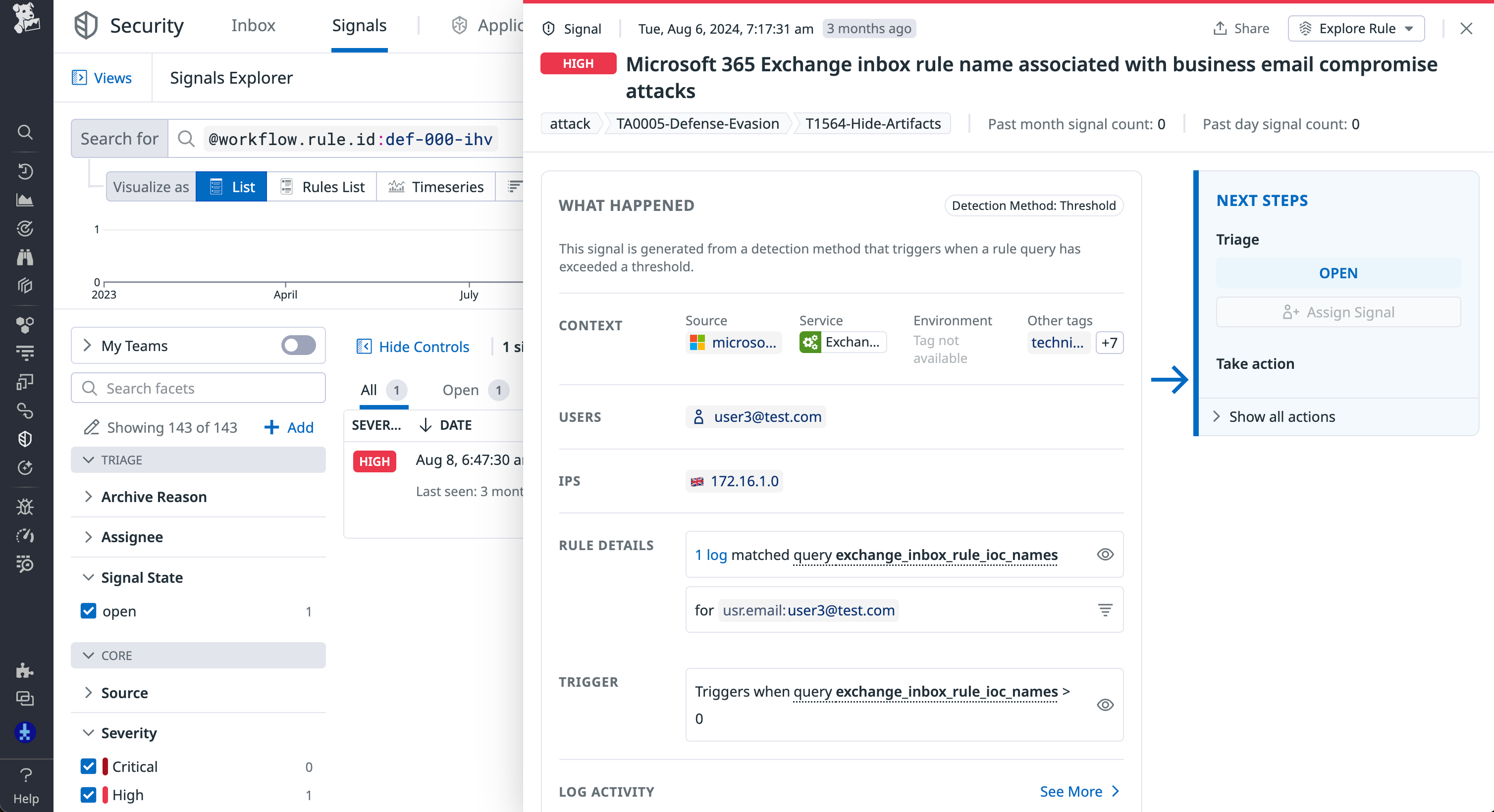1494x812 pixels.
Task: Open the Help question mark icon
Action: [x=25, y=775]
